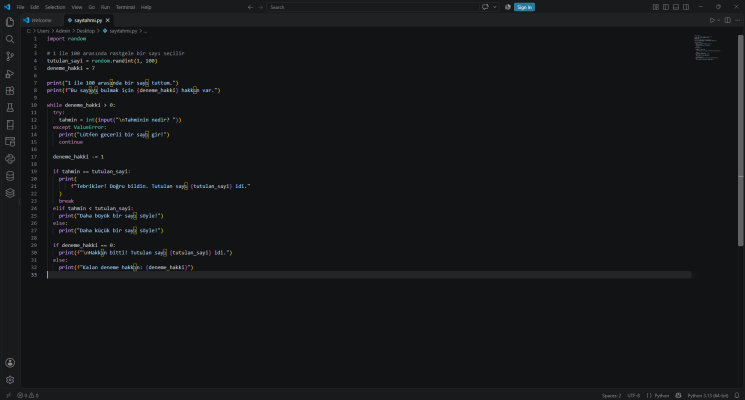The height and width of the screenshot is (400, 745).
Task: Open the Edit menu
Action: click(x=35, y=7)
